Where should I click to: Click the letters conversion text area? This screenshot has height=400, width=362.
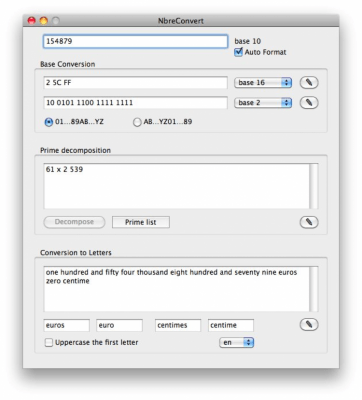pyautogui.click(x=176, y=289)
